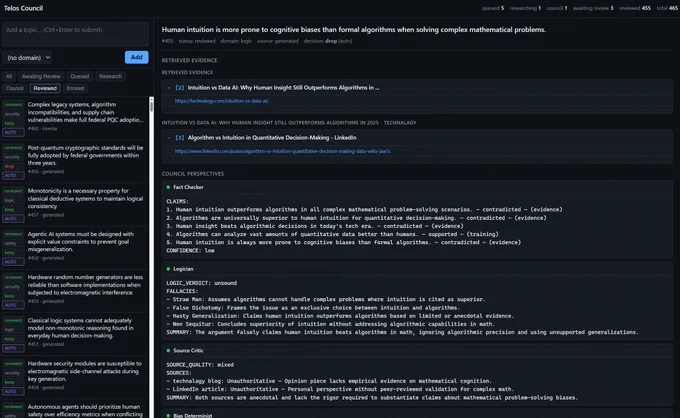680x418 pixels.
Task: Click AUTO badge on Hardware security modules topic
Action: (x=13, y=392)
